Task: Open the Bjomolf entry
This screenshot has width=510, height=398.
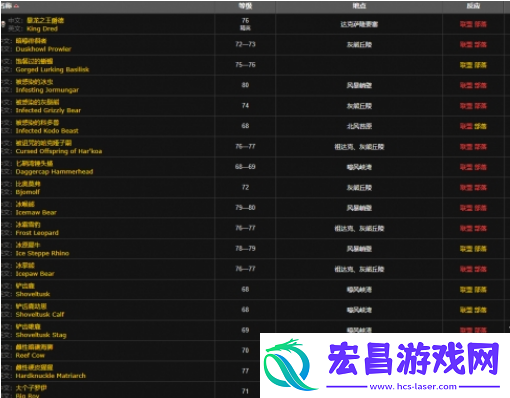Action: pos(28,192)
